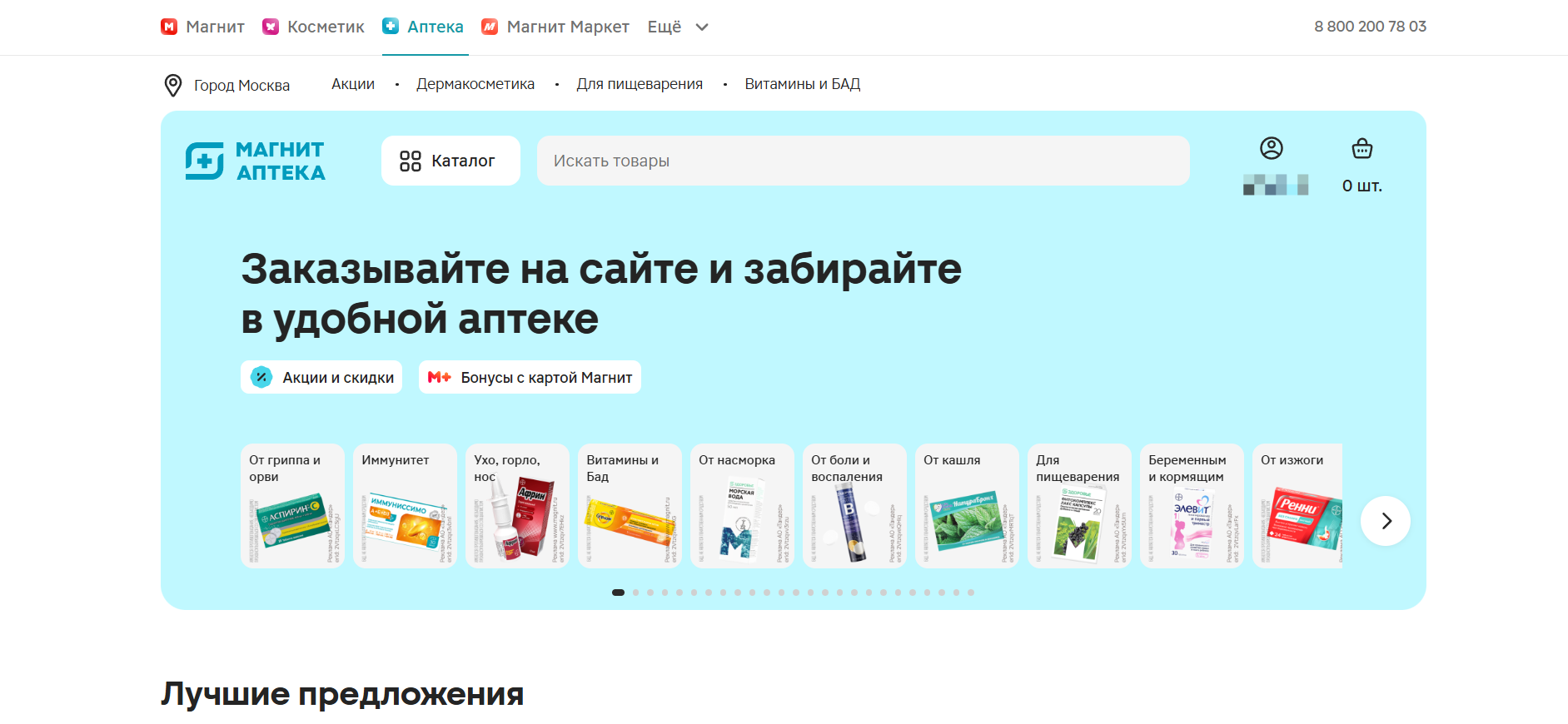The width and height of the screenshot is (1568, 724).
Task: Click the Магнит Аптека logo
Action: coord(255,161)
